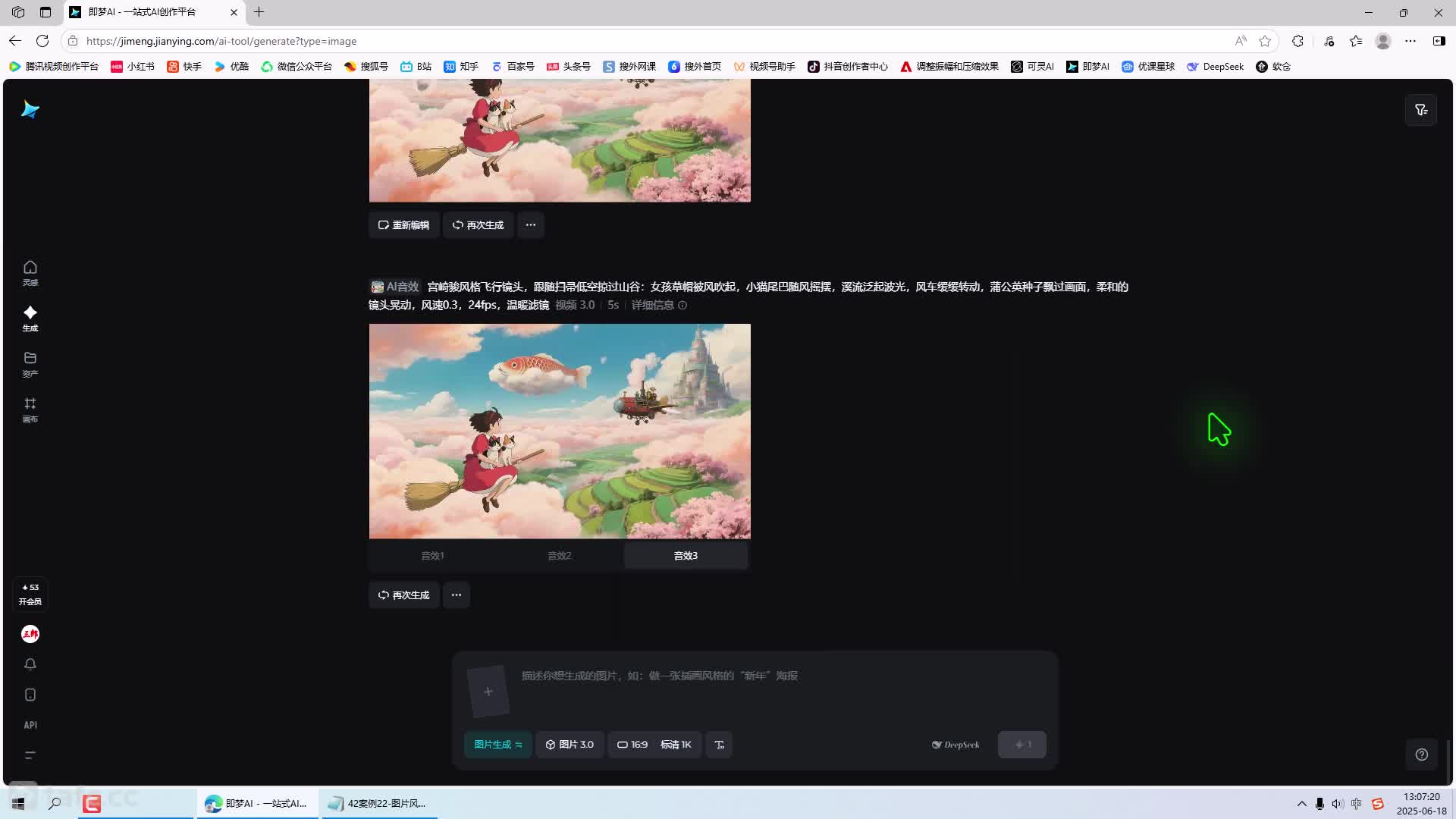Image resolution: width=1456 pixels, height=819 pixels.
Task: Open the 图片 3.0 model selector
Action: pos(570,745)
